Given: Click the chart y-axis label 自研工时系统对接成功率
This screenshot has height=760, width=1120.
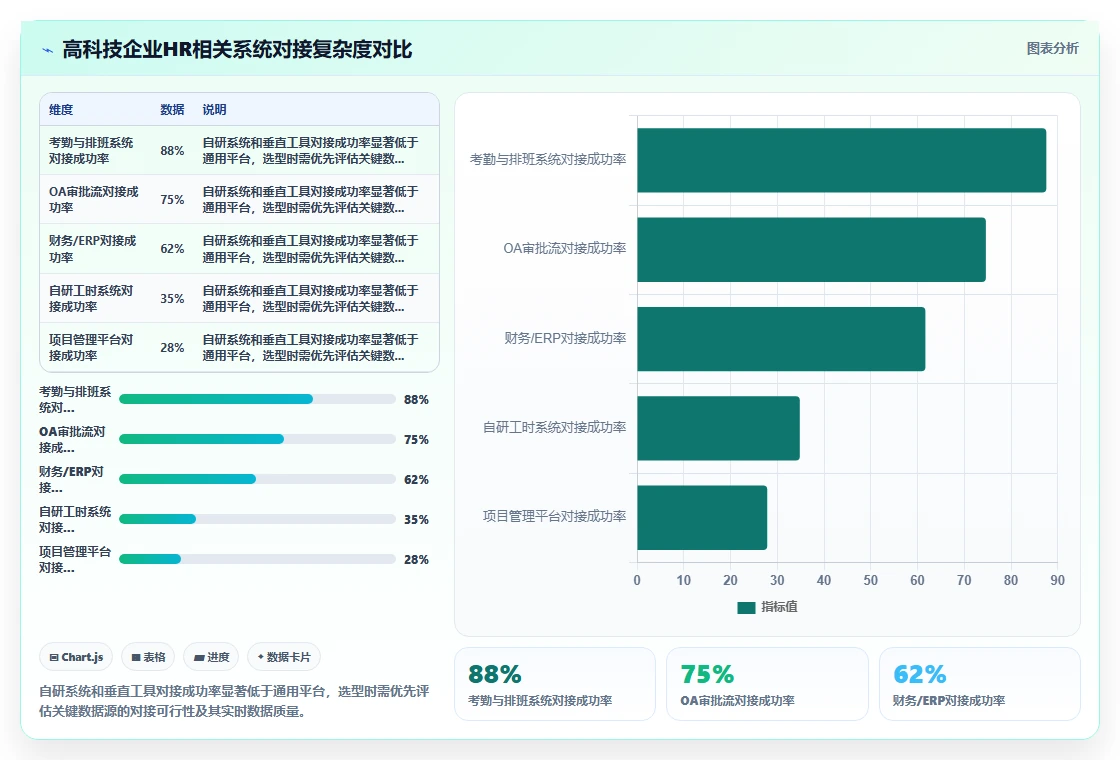Looking at the screenshot, I should [554, 427].
